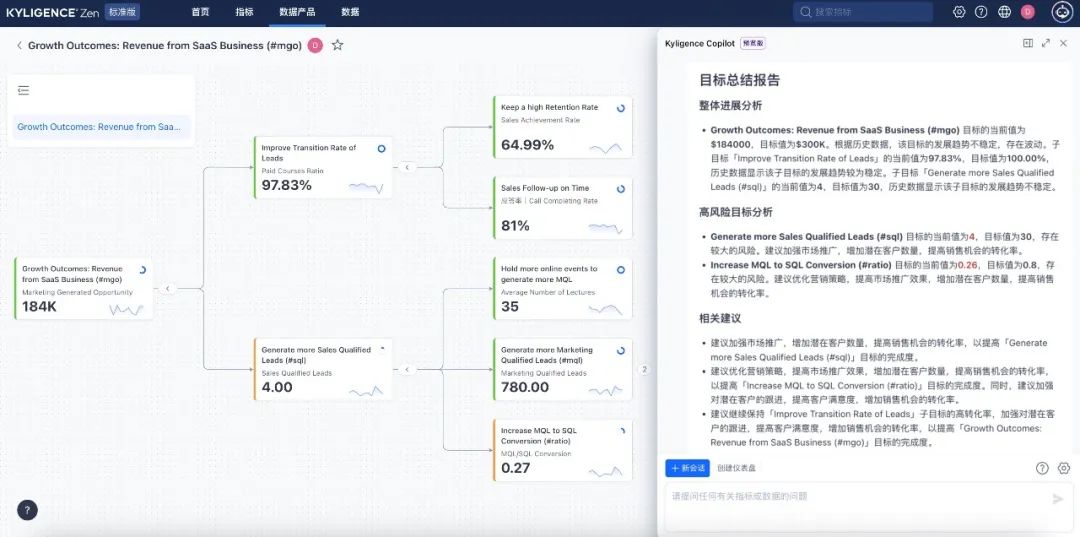1080x537 pixels.
Task: Switch Copilot panel layout icon
Action: (x=1028, y=43)
